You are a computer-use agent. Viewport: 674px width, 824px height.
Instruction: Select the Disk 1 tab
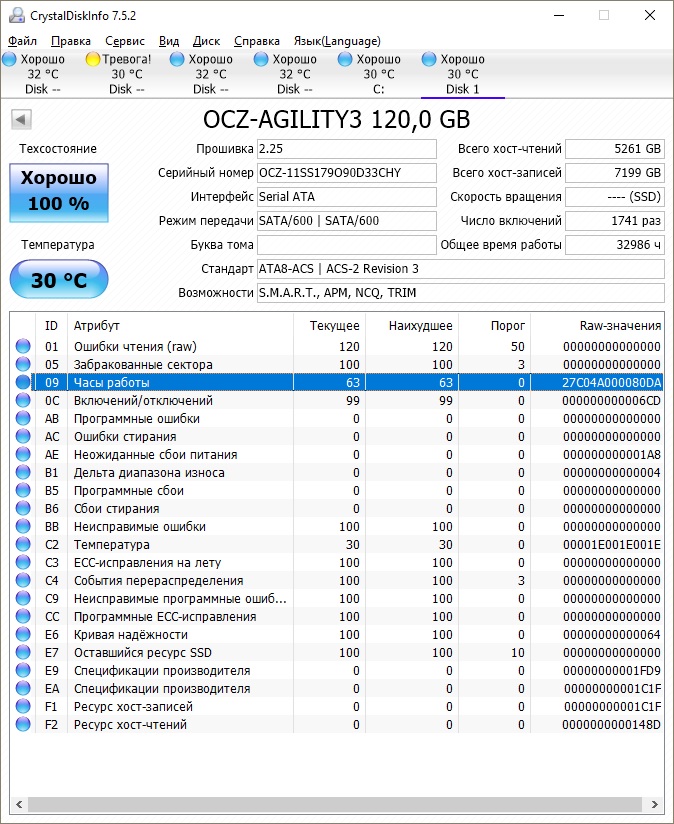[x=462, y=74]
